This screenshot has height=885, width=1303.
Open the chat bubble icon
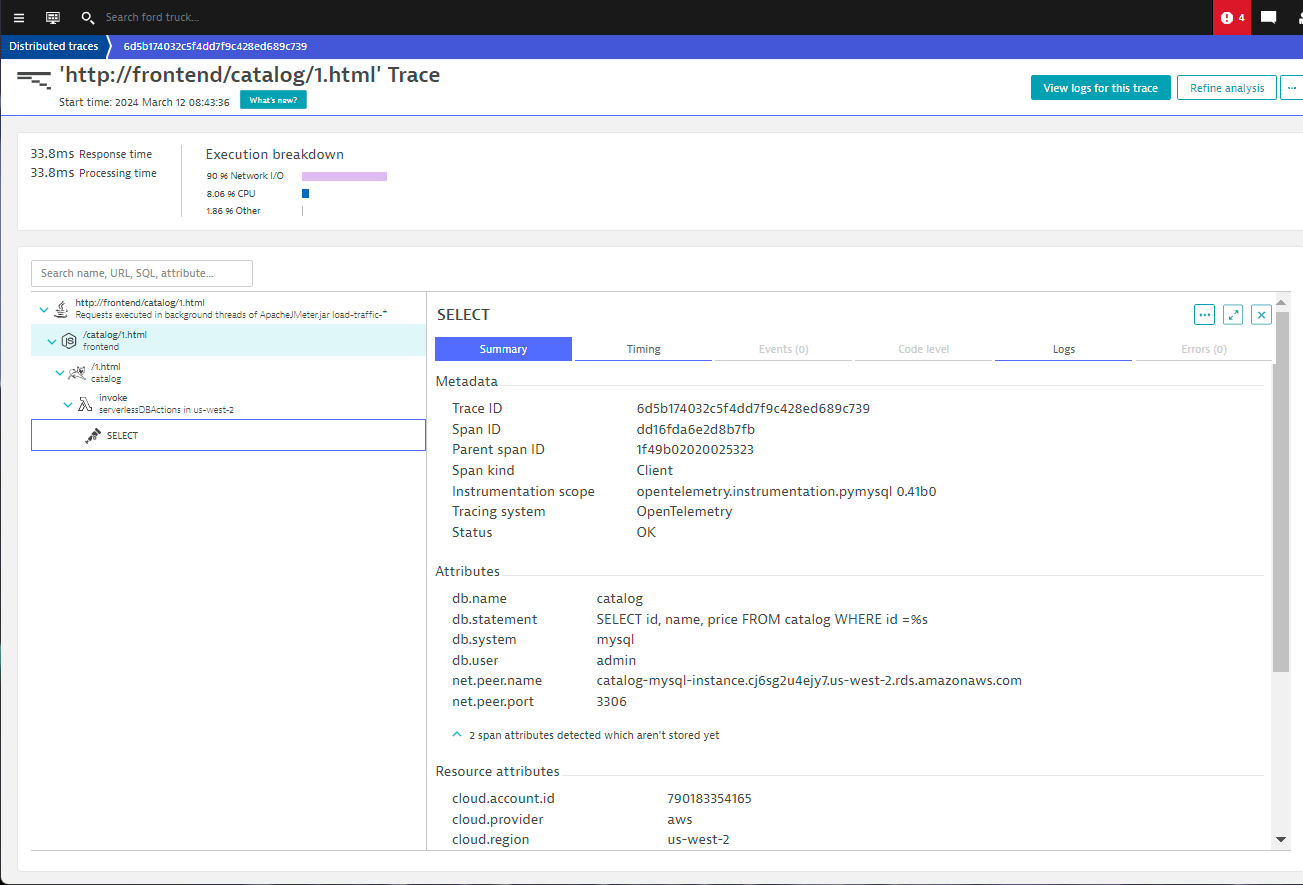pos(1268,17)
